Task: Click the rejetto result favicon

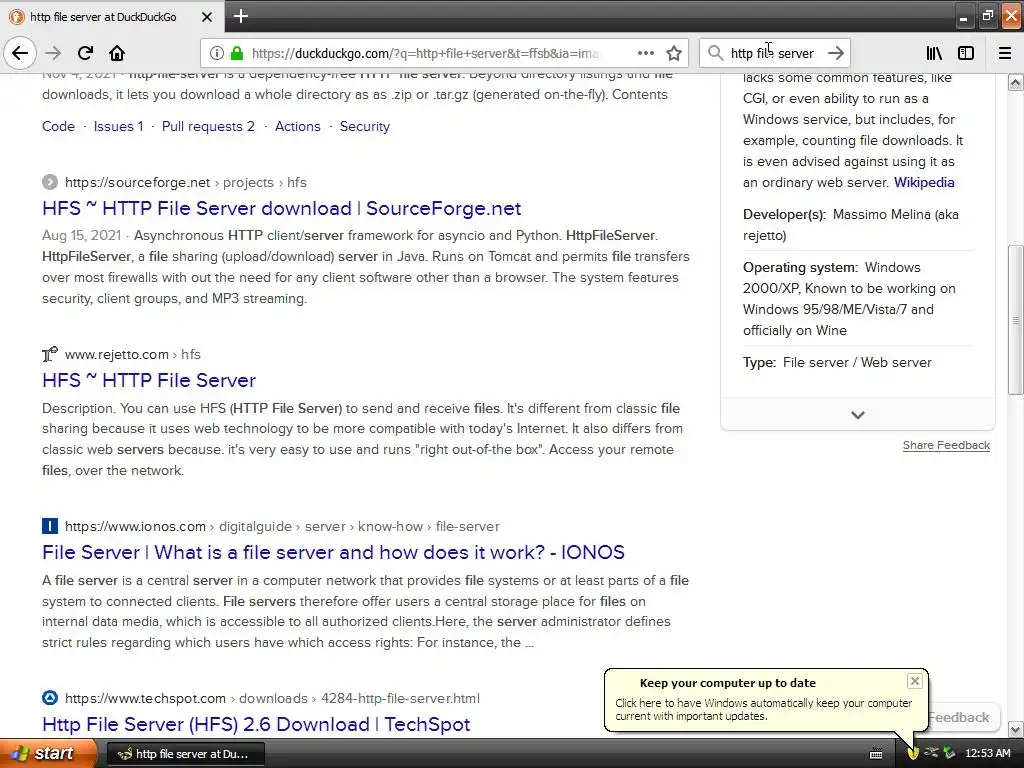Action: click(x=50, y=354)
